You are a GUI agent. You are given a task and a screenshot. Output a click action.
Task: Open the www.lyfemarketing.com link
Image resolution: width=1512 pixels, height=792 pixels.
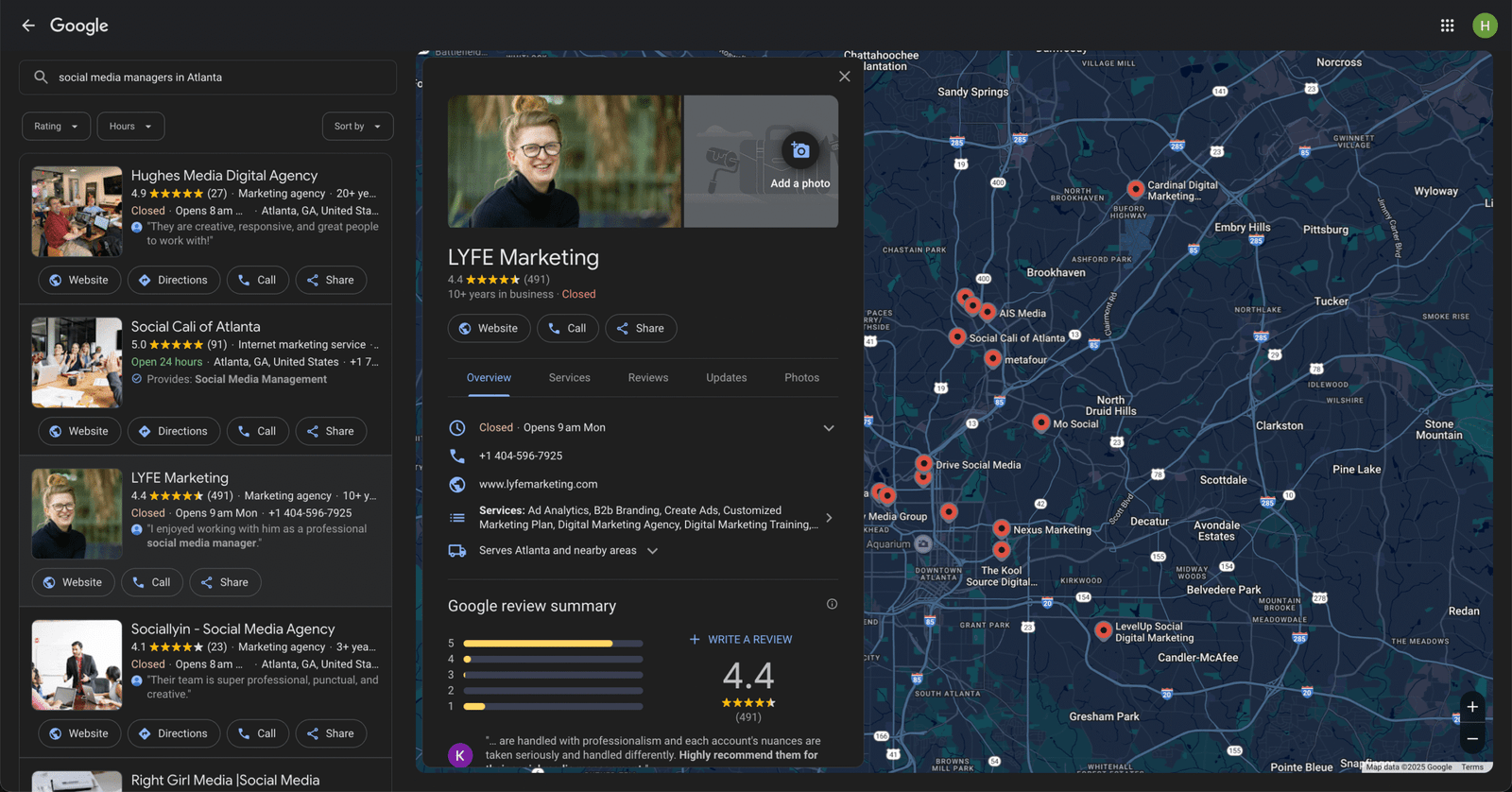(538, 484)
